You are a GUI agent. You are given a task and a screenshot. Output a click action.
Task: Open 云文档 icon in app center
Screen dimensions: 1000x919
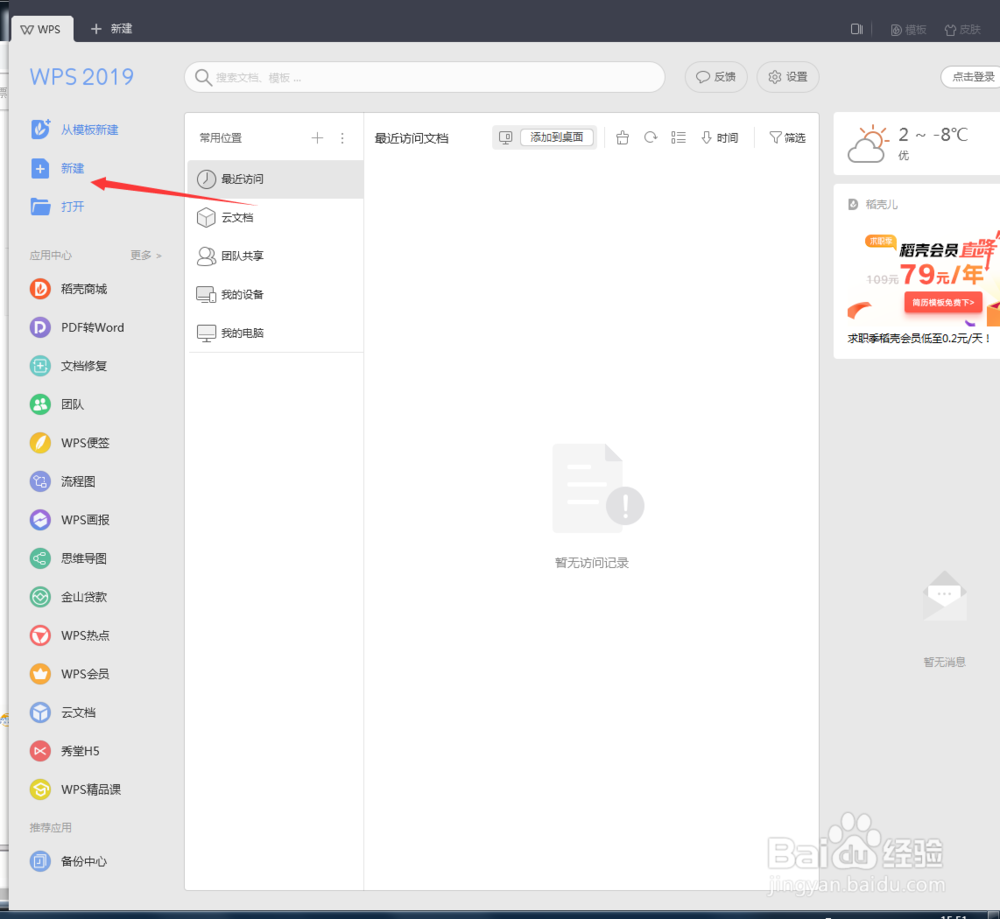40,712
